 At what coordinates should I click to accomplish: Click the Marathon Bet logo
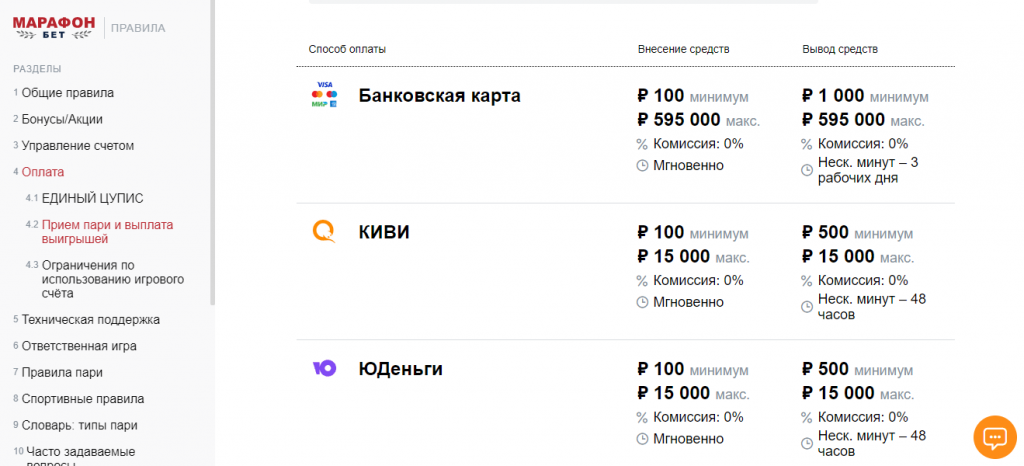[54, 27]
